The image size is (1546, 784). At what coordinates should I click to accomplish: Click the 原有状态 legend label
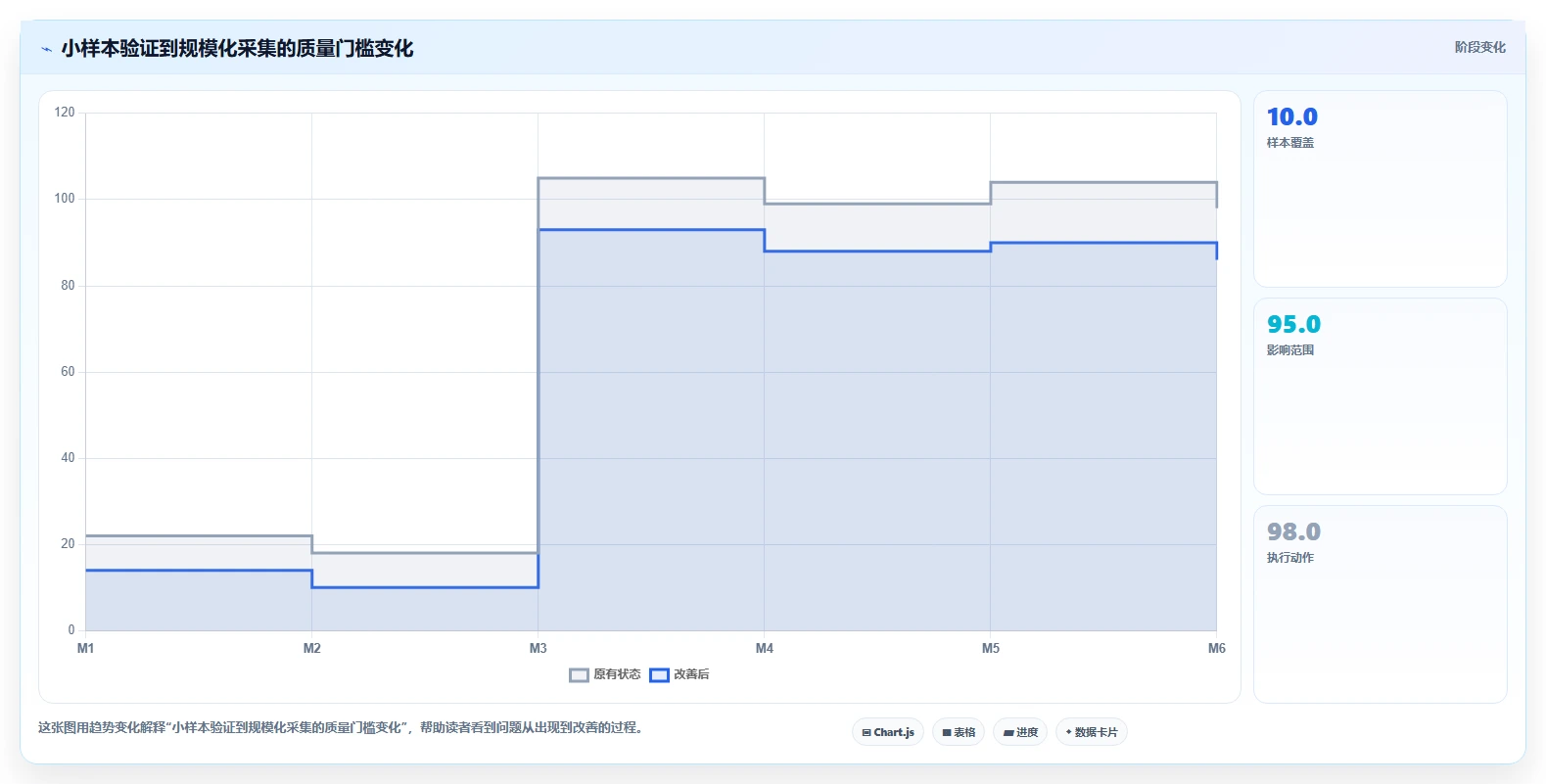[617, 674]
